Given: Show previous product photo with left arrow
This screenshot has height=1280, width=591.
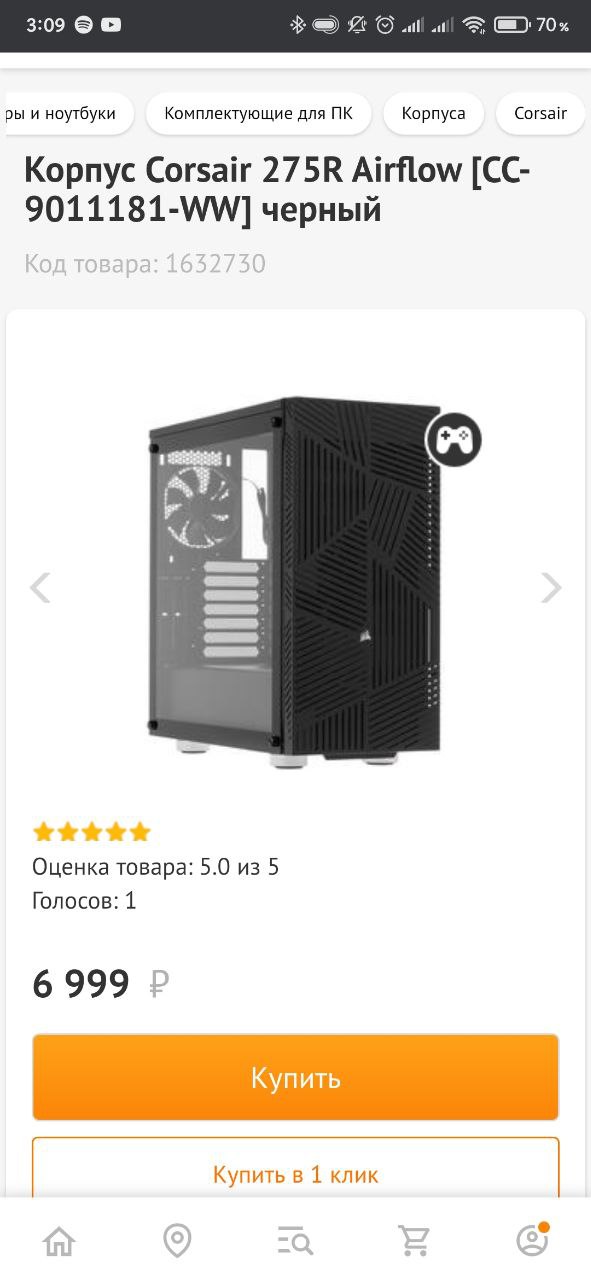Looking at the screenshot, I should click(x=40, y=587).
